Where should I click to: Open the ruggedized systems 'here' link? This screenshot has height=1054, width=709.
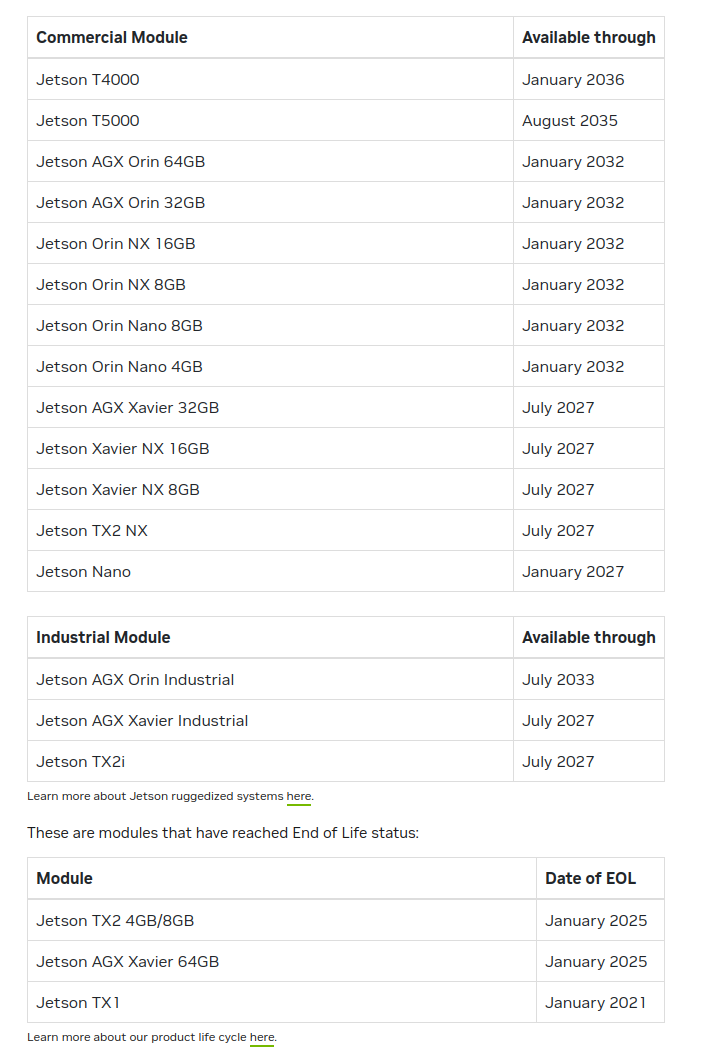298,797
